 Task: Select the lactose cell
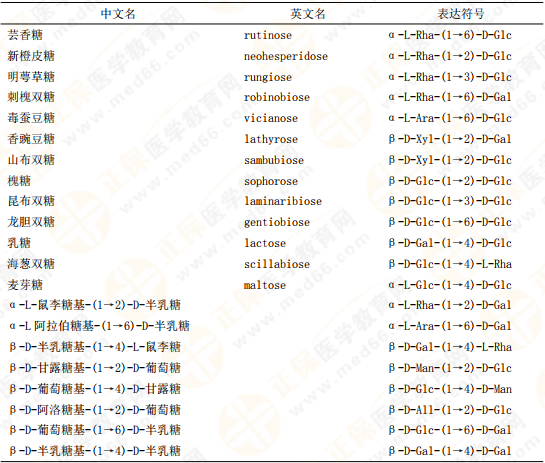pyautogui.click(x=265, y=243)
